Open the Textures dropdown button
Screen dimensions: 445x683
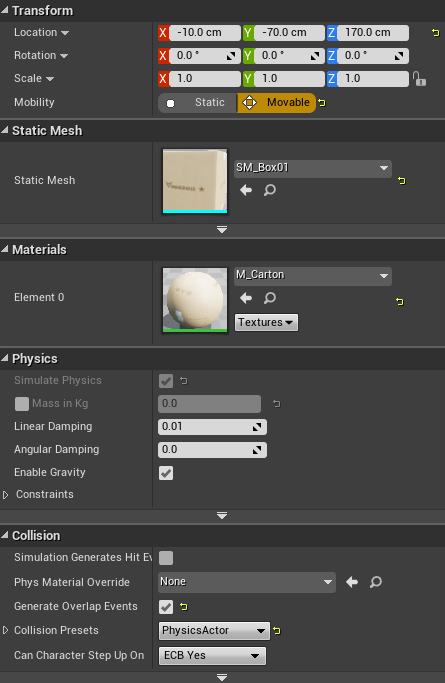click(x=266, y=323)
